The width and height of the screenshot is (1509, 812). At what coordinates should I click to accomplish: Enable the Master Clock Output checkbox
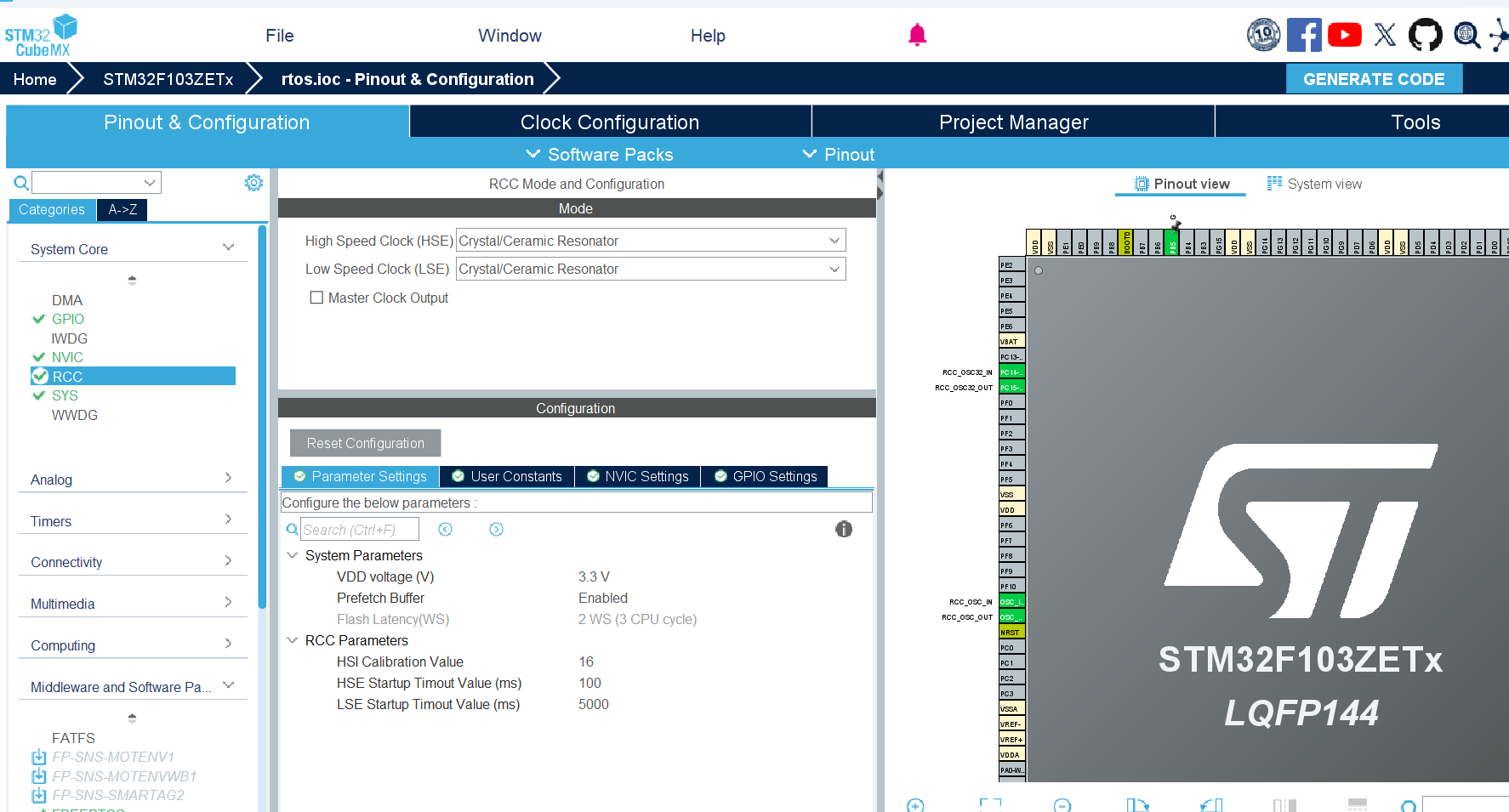click(316, 298)
